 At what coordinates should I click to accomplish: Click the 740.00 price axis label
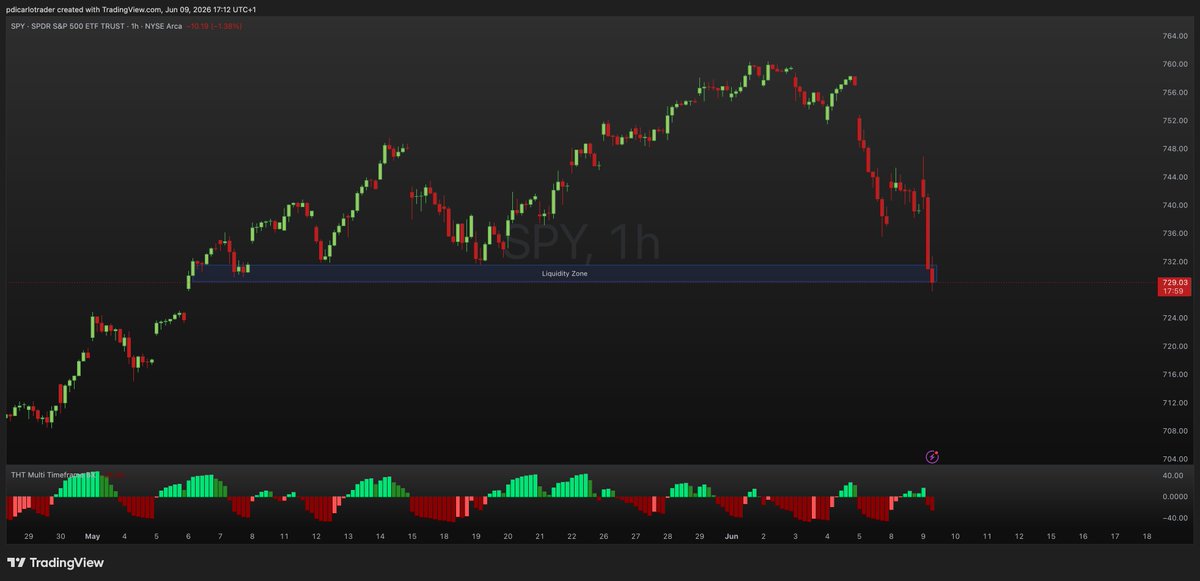[x=1174, y=205]
